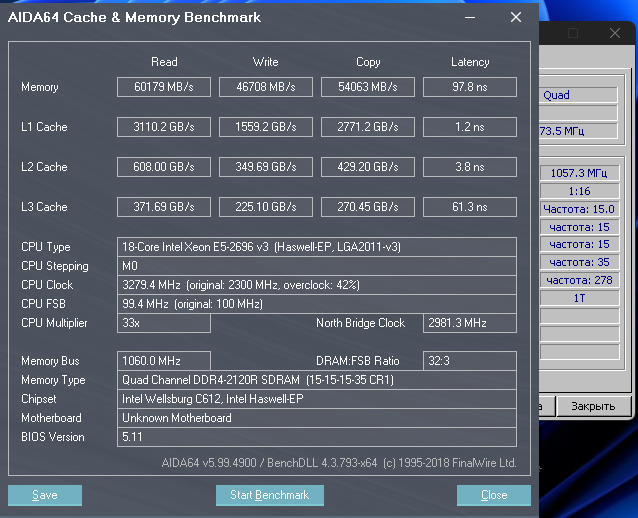This screenshot has height=518, width=638.
Task: Select Memory Latency value 97.8 ns
Action: pyautogui.click(x=470, y=87)
